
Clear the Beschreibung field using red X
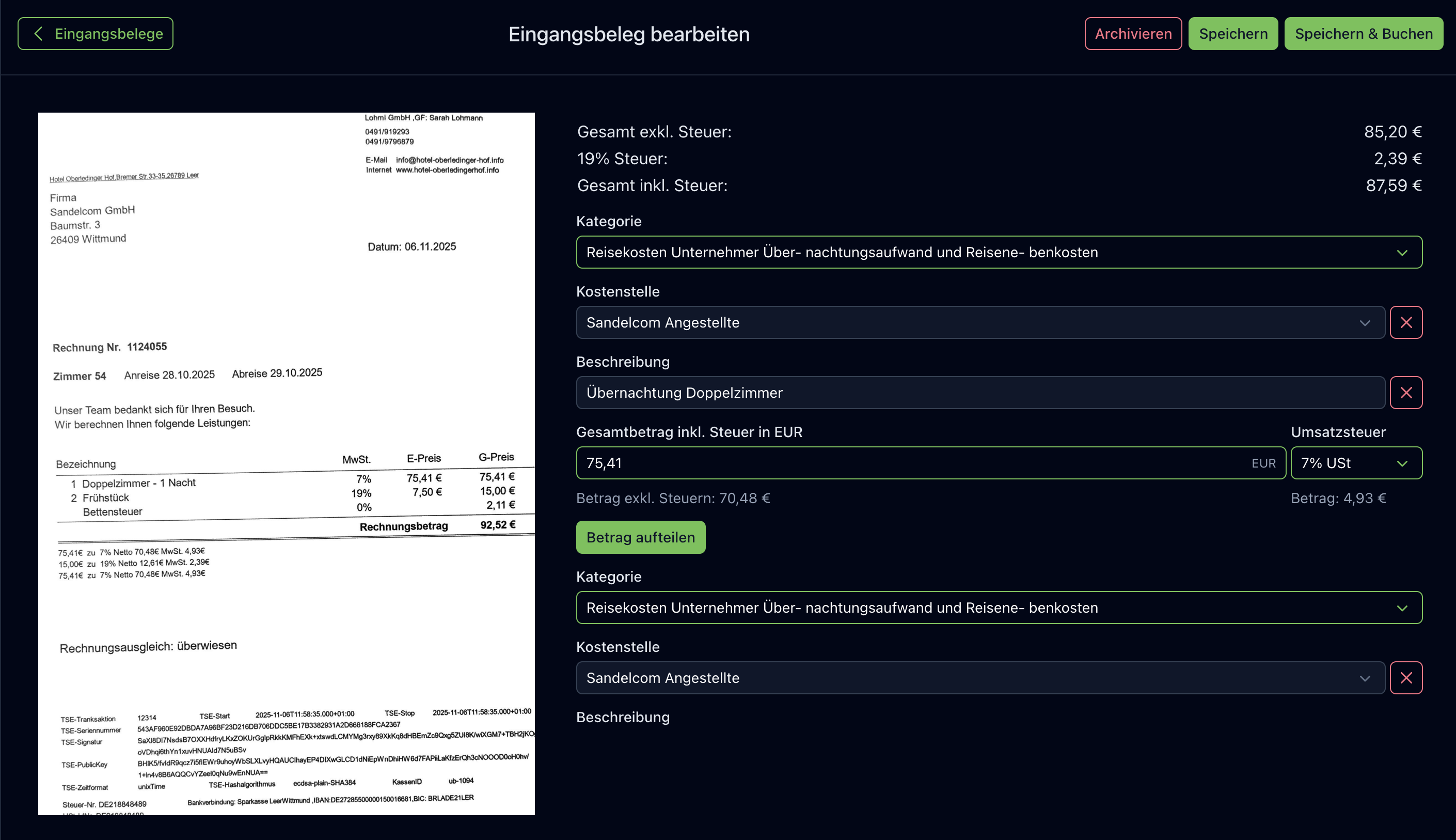coord(1405,393)
